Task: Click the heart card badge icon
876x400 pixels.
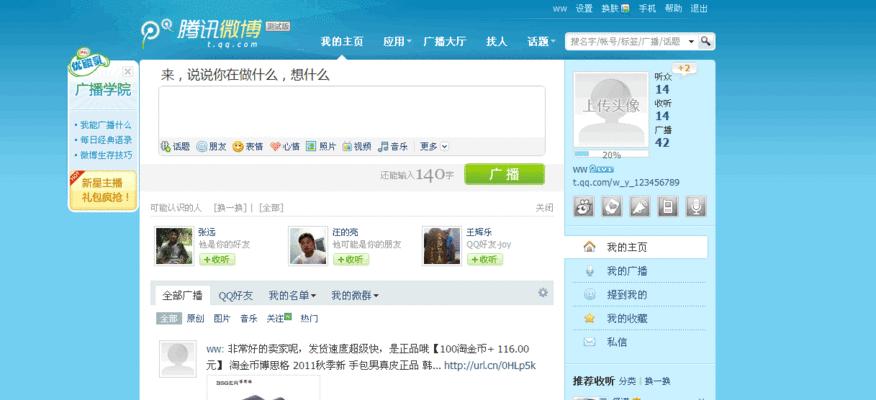Action: pyautogui.click(x=612, y=206)
